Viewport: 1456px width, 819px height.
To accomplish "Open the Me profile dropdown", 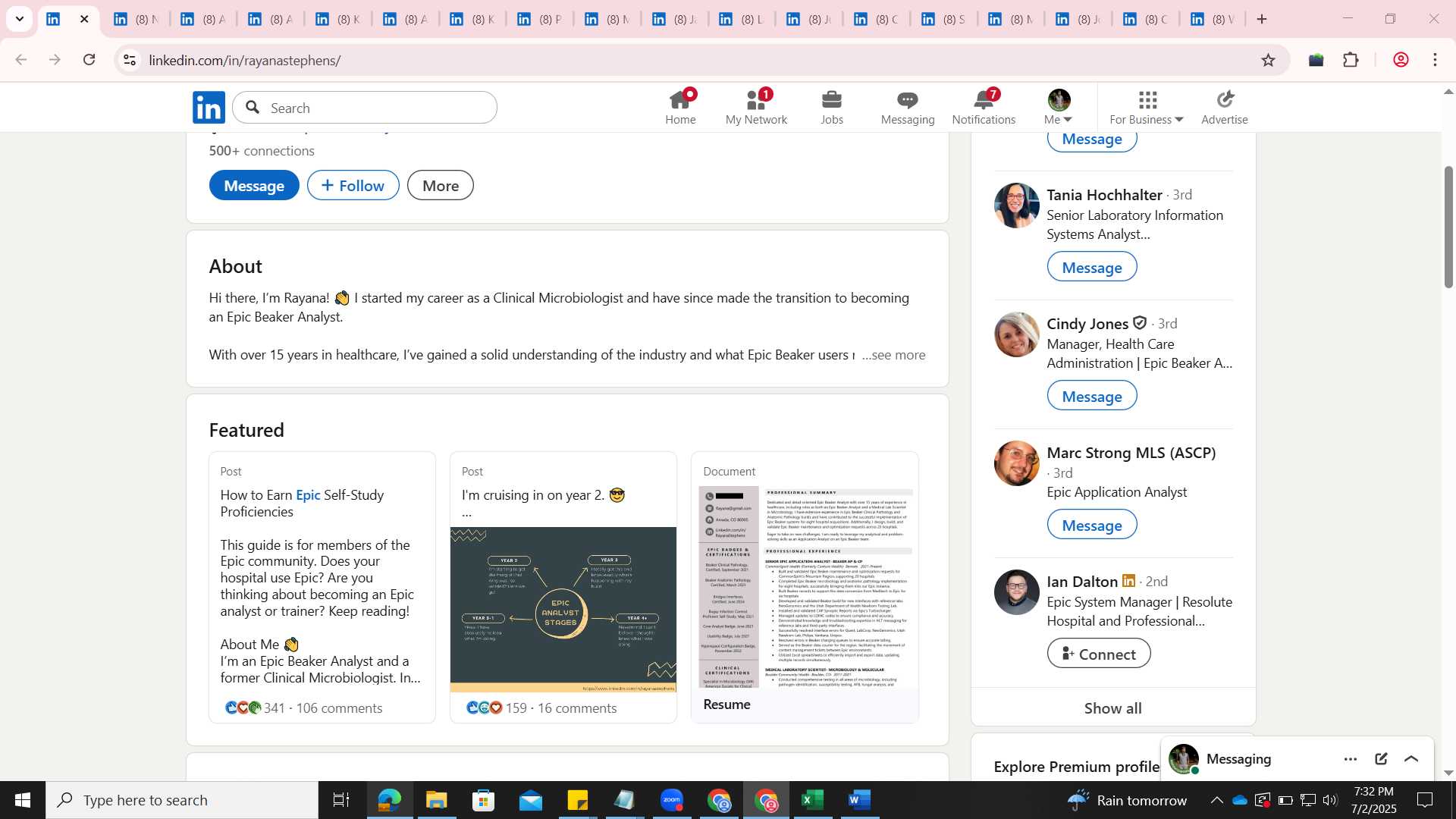I will (1058, 108).
